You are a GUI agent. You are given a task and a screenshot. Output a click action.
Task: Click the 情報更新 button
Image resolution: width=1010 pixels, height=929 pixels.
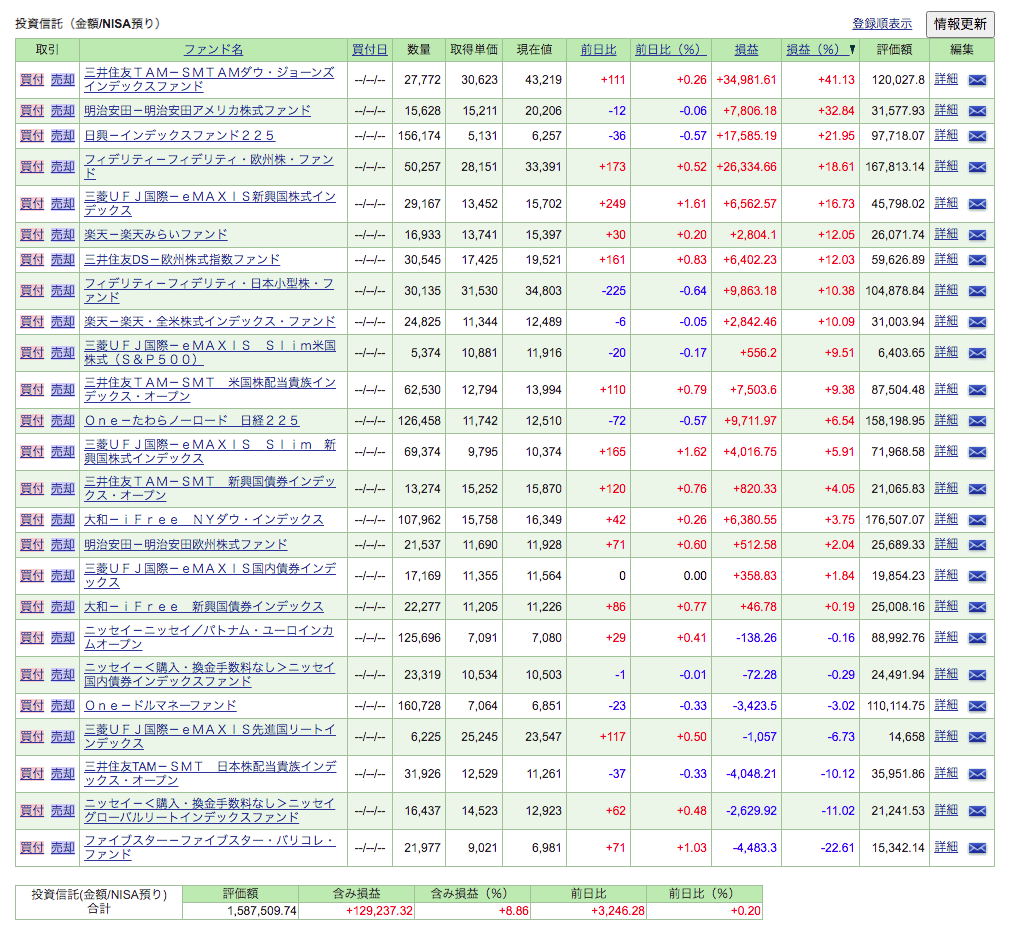960,24
